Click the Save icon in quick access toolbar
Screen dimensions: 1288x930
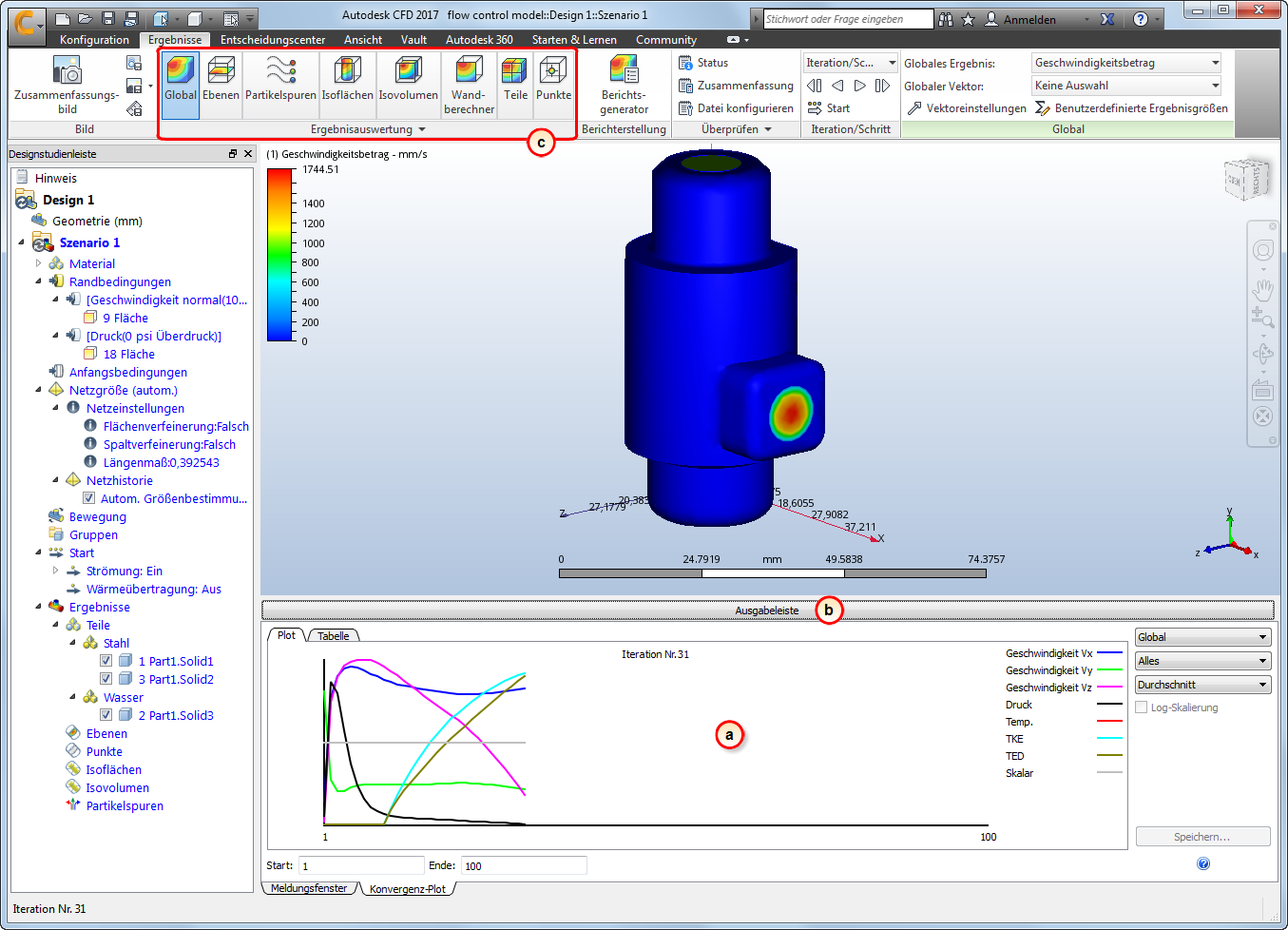(x=108, y=19)
